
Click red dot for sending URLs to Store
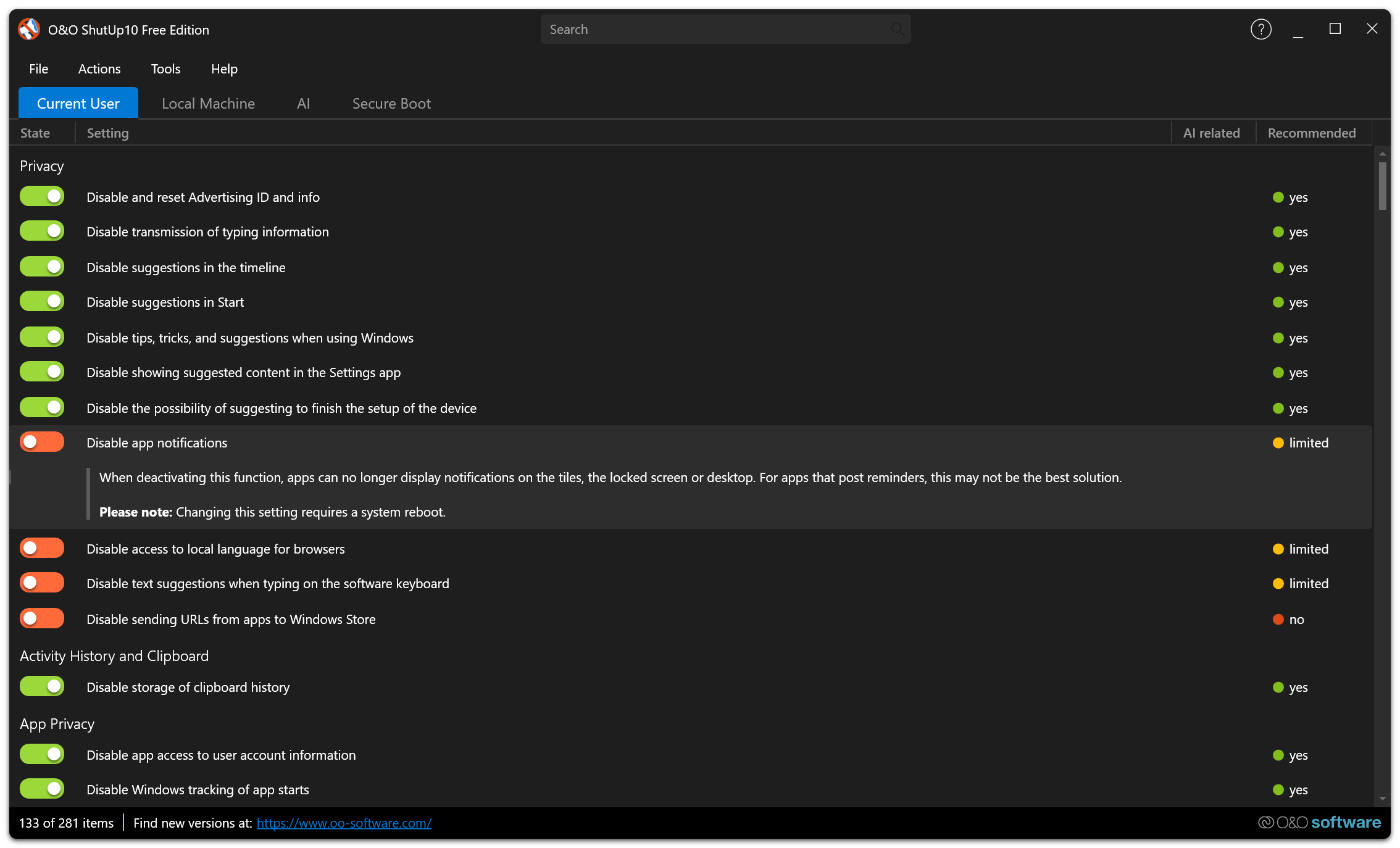tap(1278, 620)
